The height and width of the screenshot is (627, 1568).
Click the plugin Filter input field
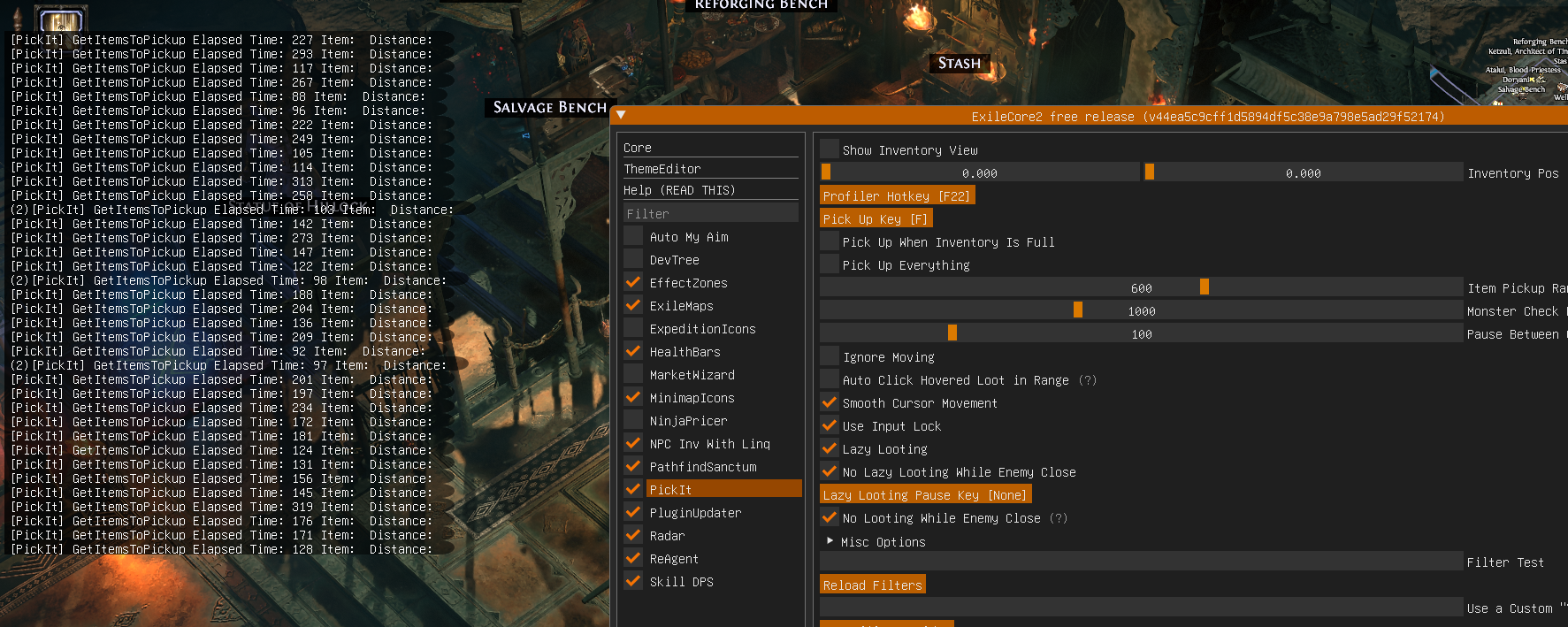(711, 213)
